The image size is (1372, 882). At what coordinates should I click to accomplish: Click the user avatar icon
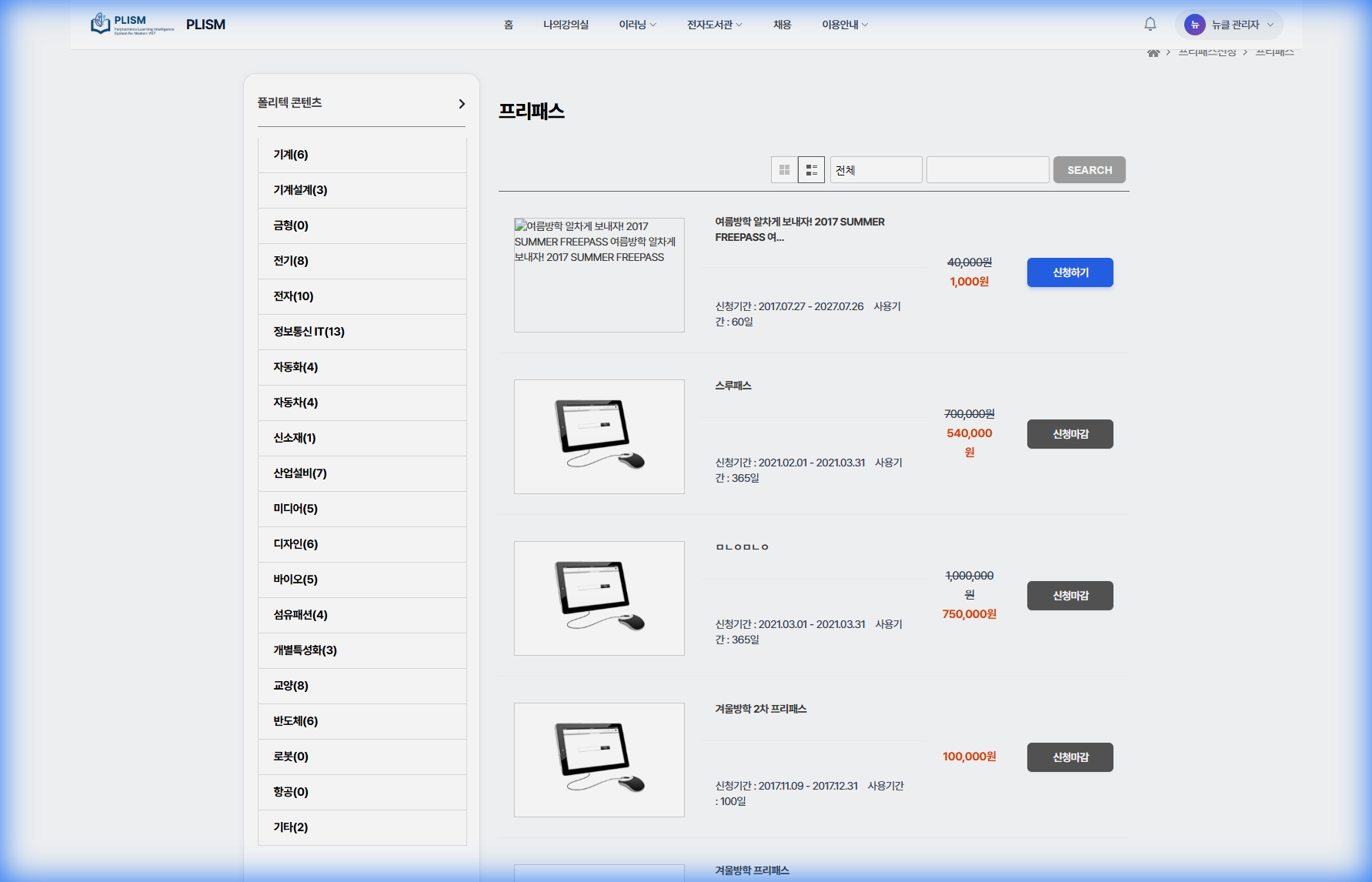[x=1194, y=25]
